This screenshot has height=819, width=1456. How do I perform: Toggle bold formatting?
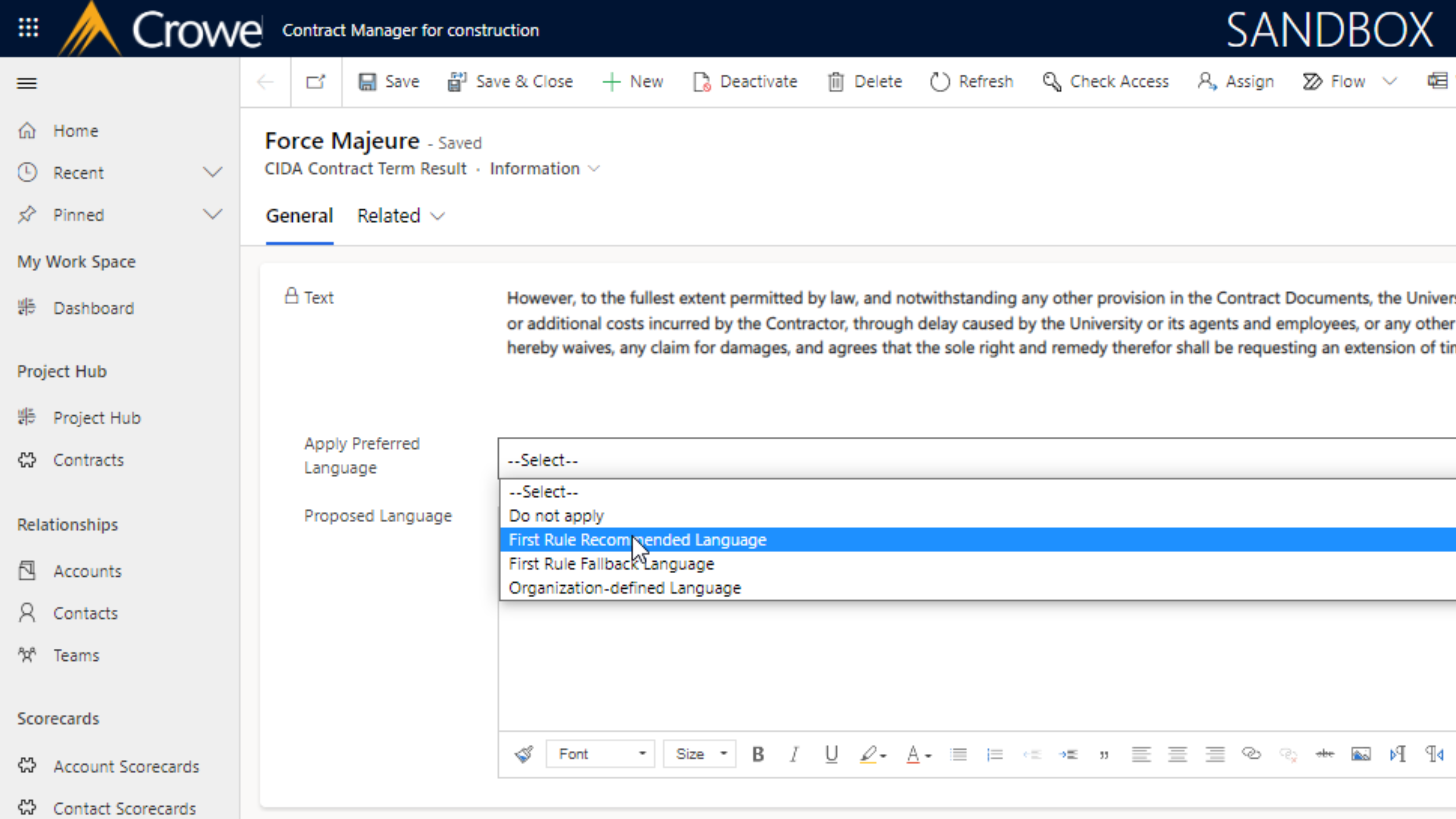pyautogui.click(x=758, y=753)
